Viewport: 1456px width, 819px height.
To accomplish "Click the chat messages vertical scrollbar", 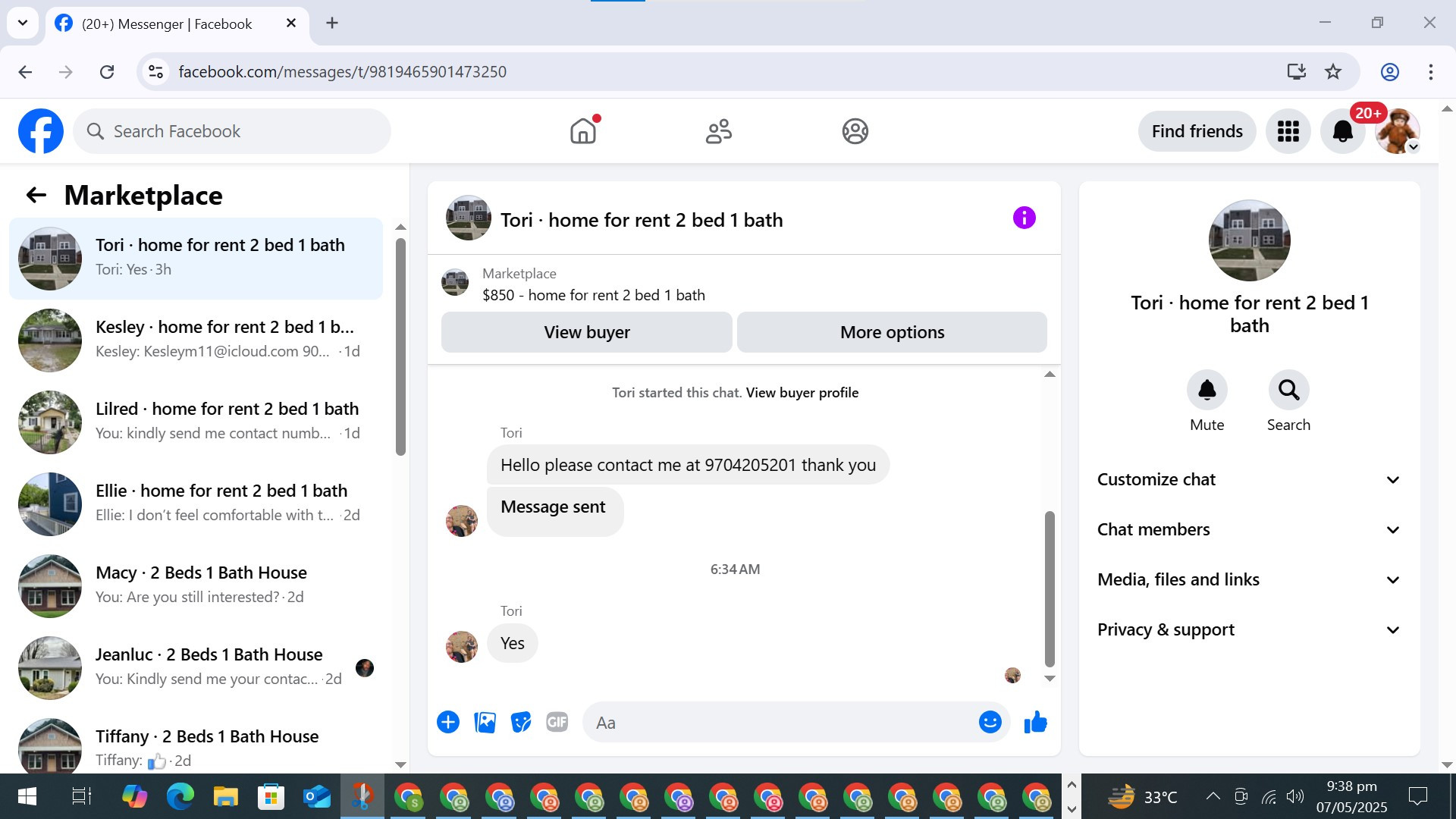I will [1050, 588].
